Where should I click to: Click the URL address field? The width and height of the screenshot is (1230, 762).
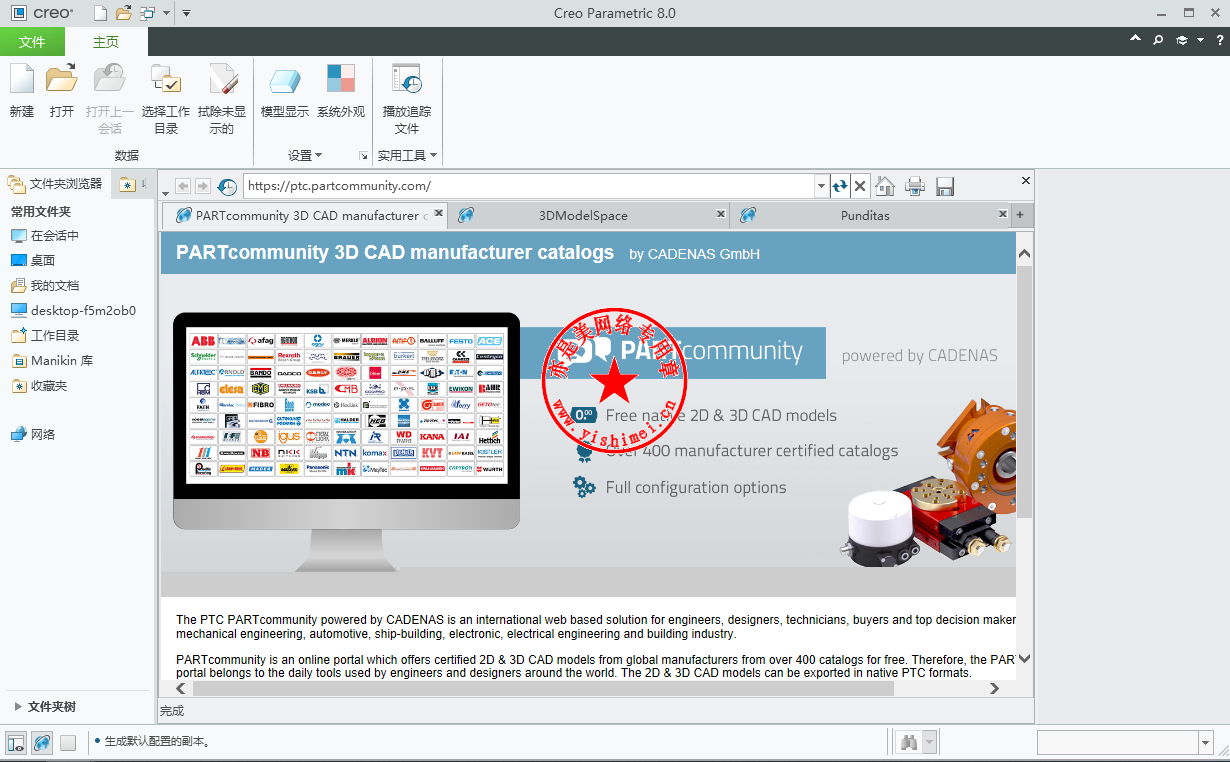(529, 186)
